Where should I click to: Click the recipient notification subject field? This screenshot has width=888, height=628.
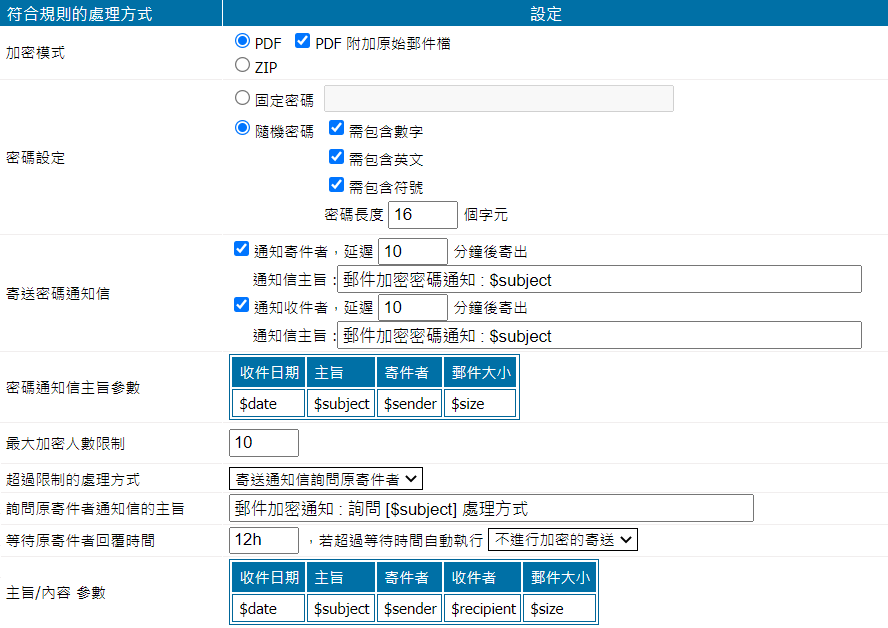[598, 335]
